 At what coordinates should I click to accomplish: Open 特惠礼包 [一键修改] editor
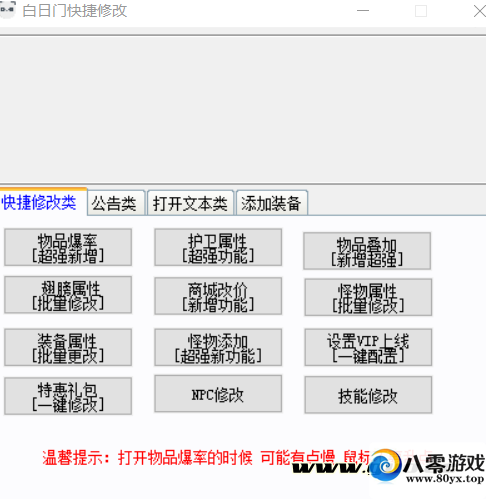pos(68,396)
